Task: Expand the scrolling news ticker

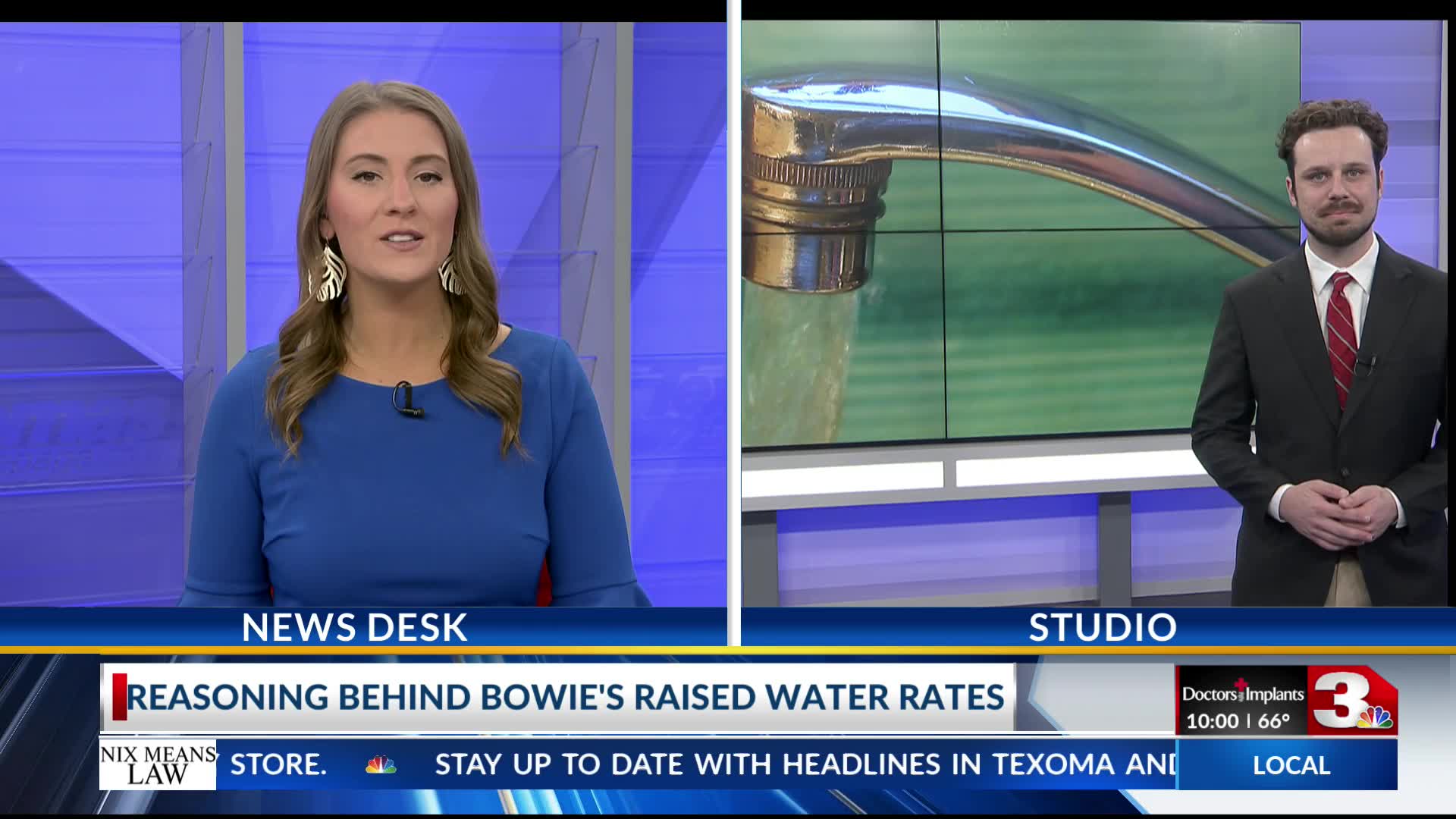Action: (x=682, y=764)
